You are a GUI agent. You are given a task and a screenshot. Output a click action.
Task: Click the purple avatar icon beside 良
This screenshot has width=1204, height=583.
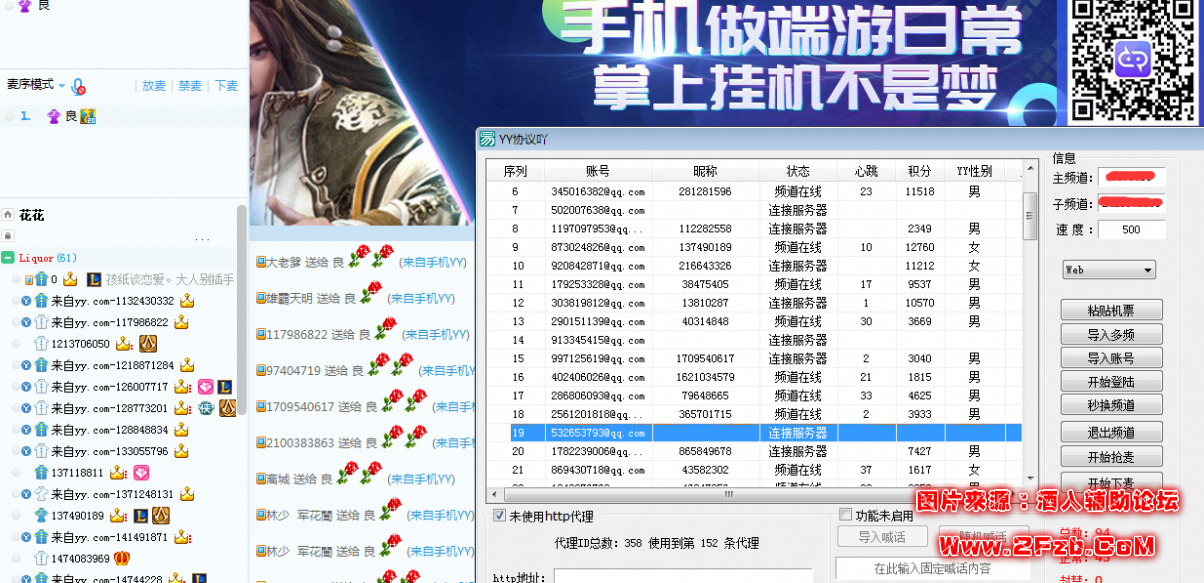pyautogui.click(x=55, y=115)
